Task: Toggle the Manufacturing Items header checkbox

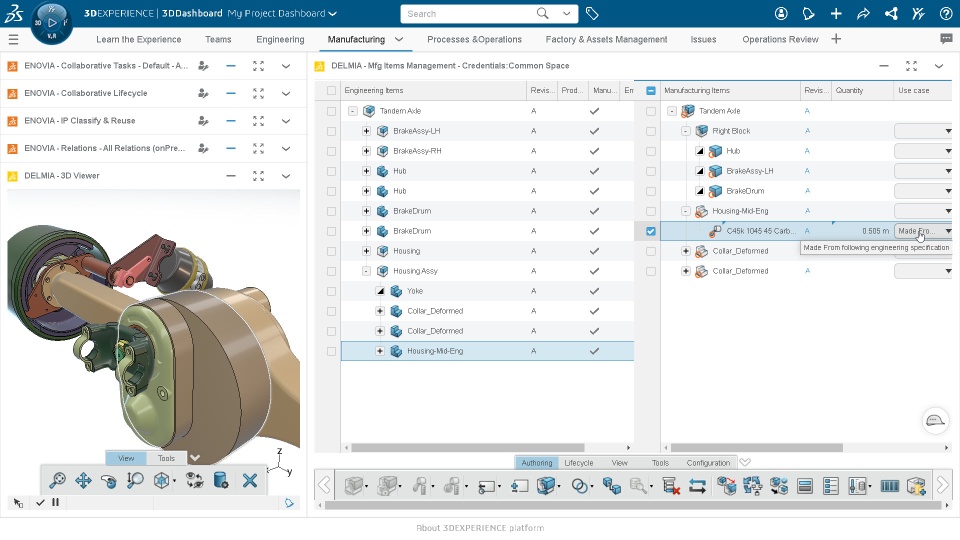Action: click(x=651, y=91)
